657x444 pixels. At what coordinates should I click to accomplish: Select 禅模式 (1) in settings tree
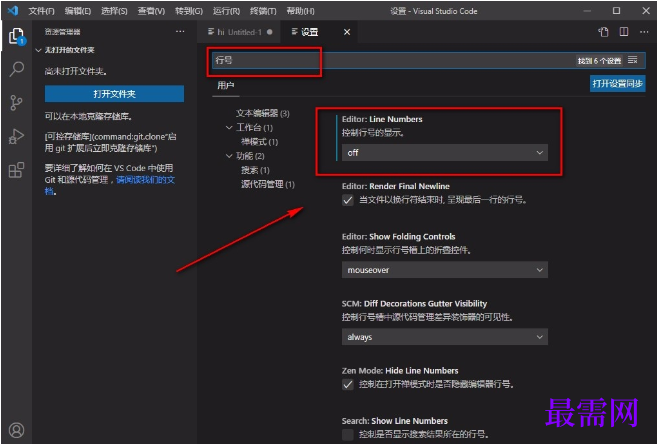259,142
